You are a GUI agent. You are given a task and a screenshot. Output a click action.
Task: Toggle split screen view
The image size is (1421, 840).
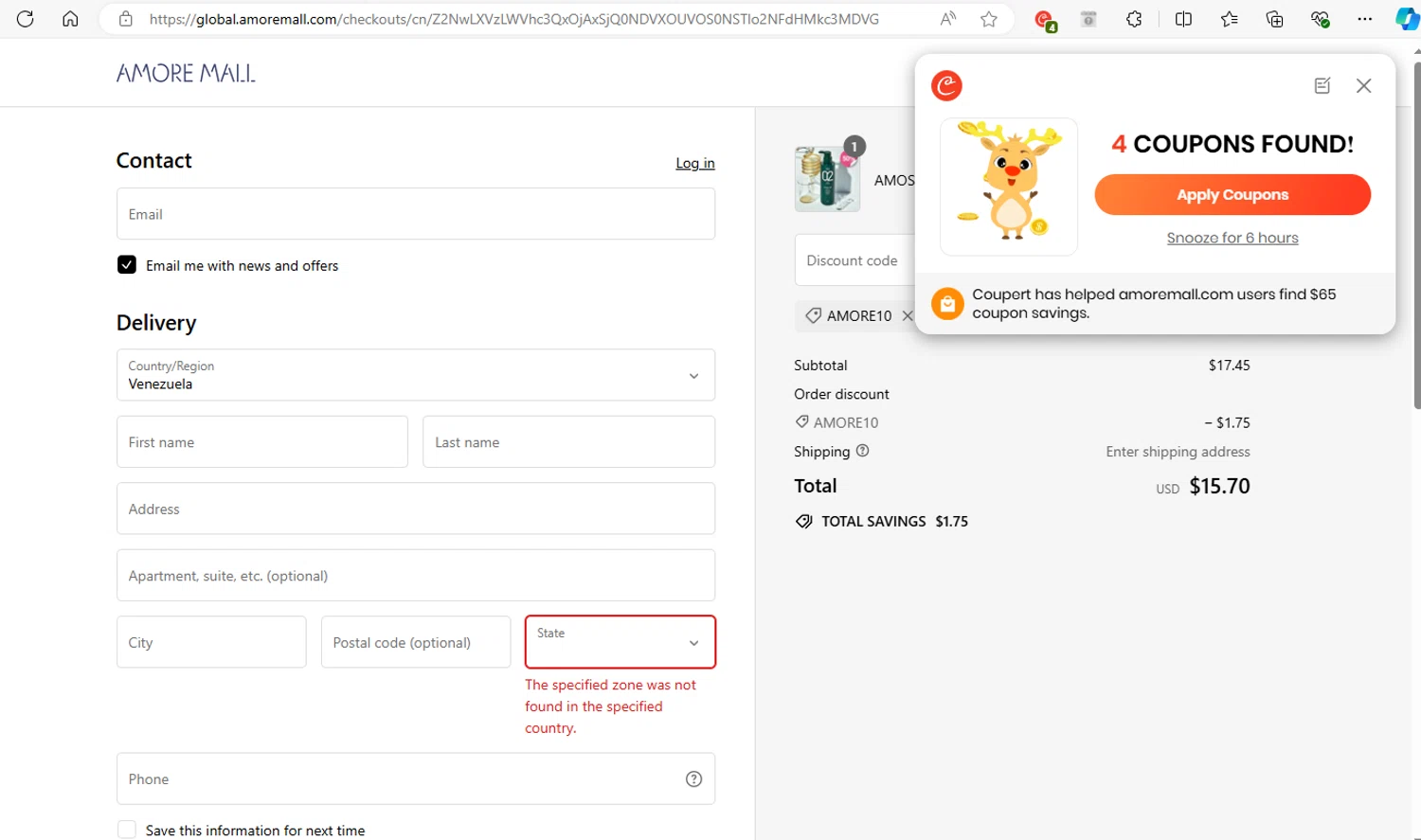tap(1183, 19)
